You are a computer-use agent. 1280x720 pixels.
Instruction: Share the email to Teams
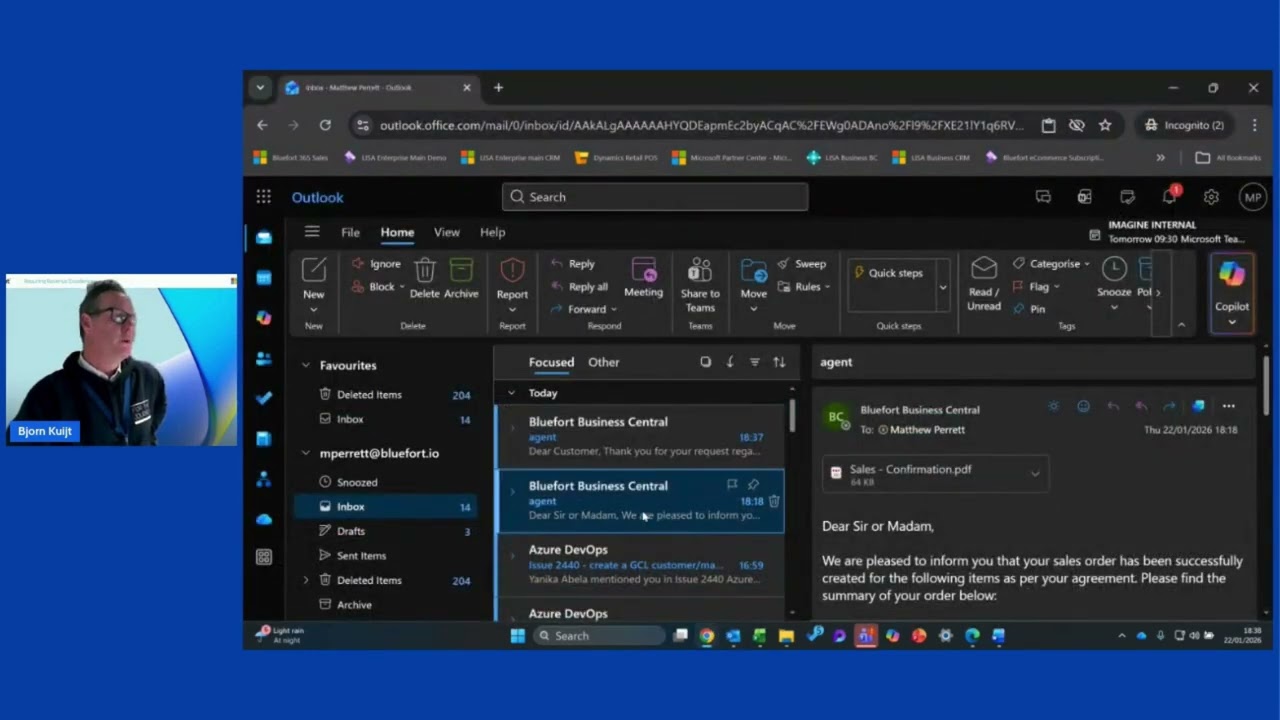(700, 285)
